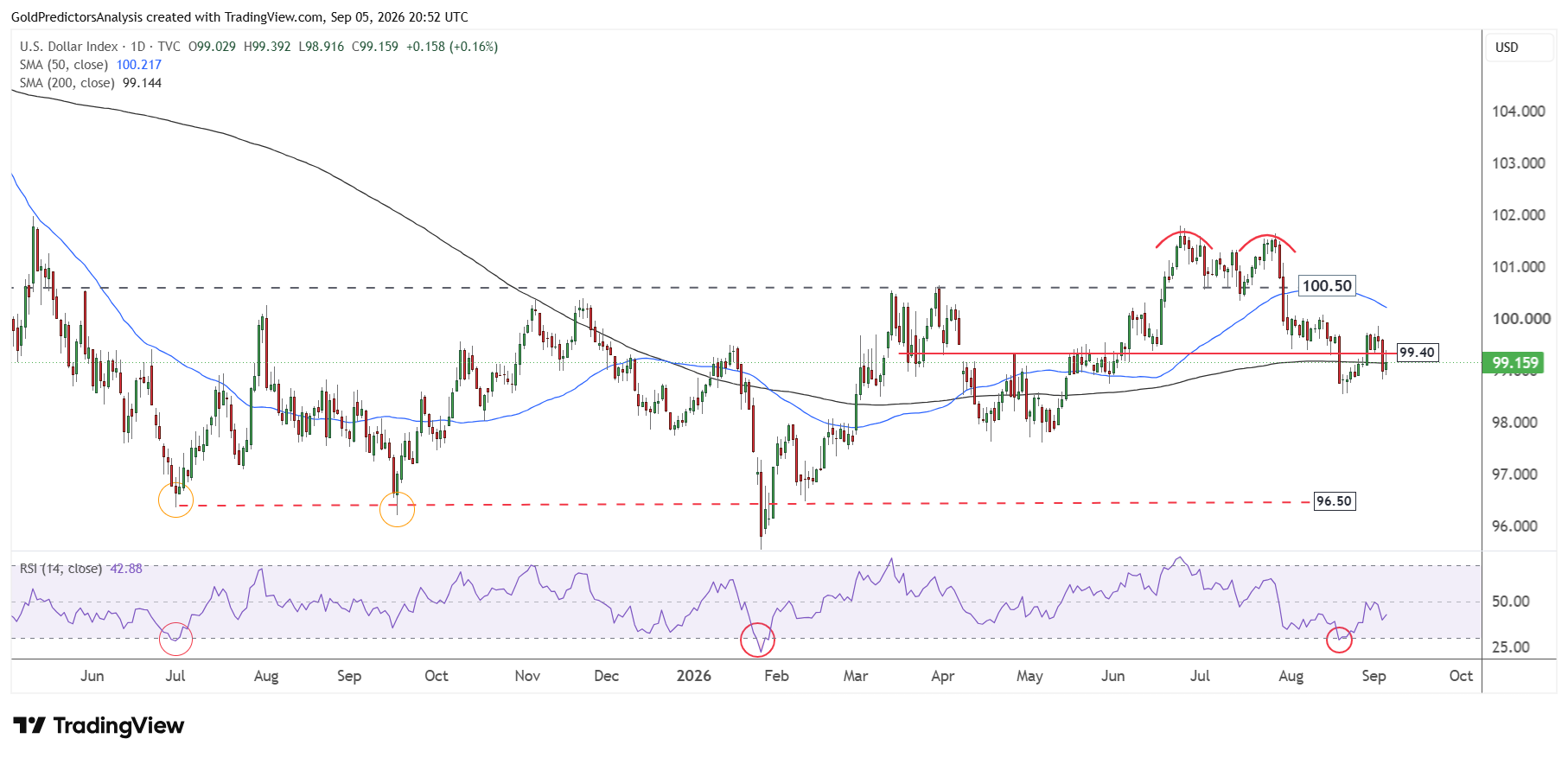Click the U.S. Dollar Index symbol title
Viewport: 1568px width, 758px height.
(69, 47)
